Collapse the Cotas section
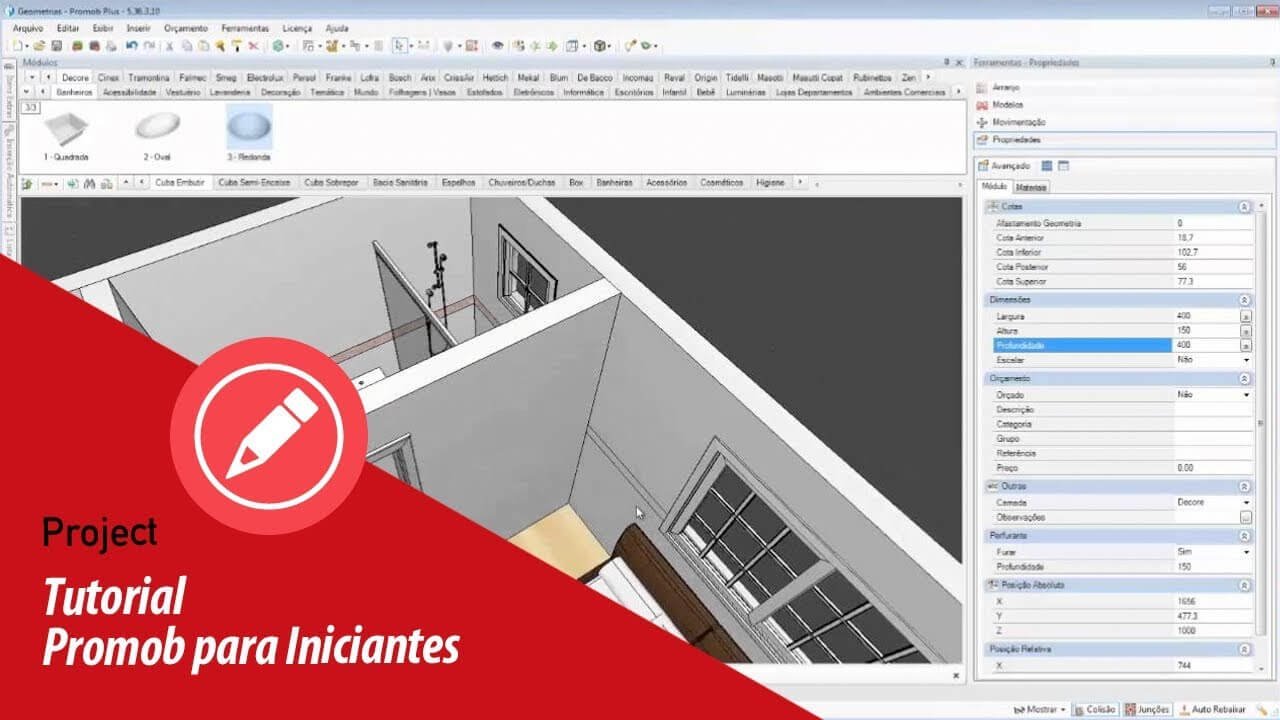The height and width of the screenshot is (720, 1280). point(1244,207)
